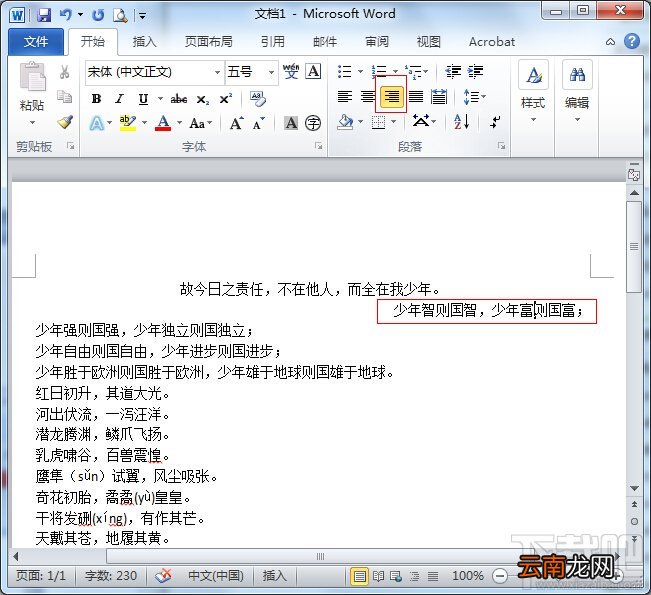This screenshot has width=651, height=595.
Task: Open proofing check icon in status bar
Action: coord(163,575)
